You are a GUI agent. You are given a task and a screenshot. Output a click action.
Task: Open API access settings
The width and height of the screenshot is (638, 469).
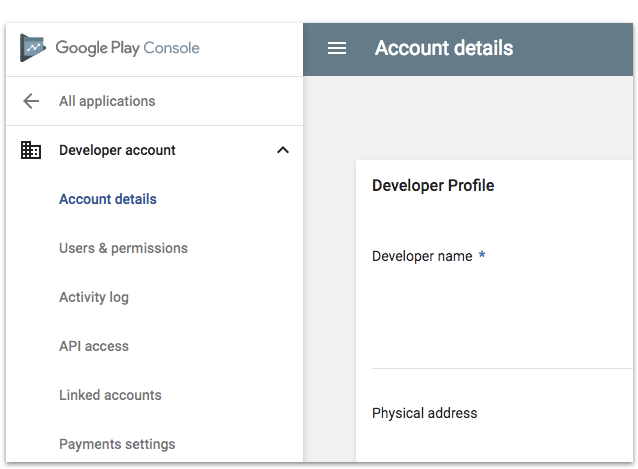94,346
